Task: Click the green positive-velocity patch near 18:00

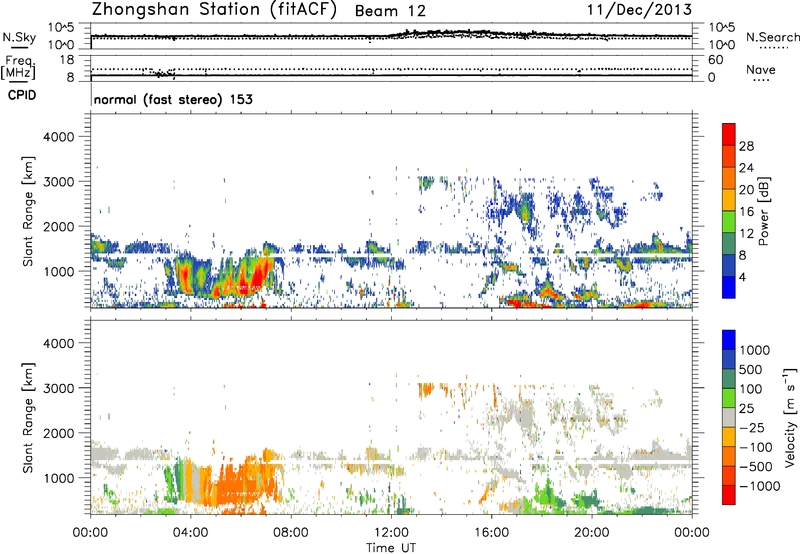Action: (x=545, y=495)
